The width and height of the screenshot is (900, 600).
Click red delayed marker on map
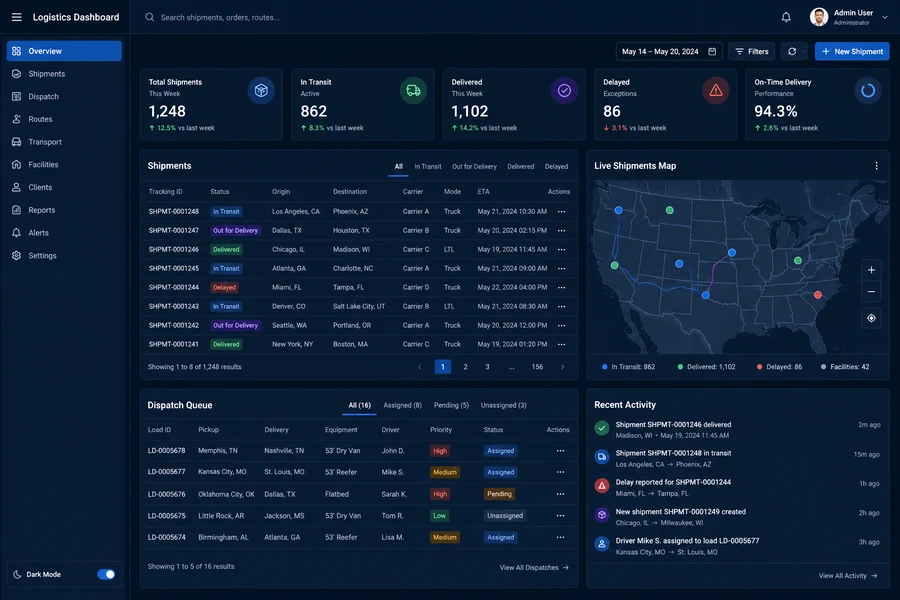[818, 295]
